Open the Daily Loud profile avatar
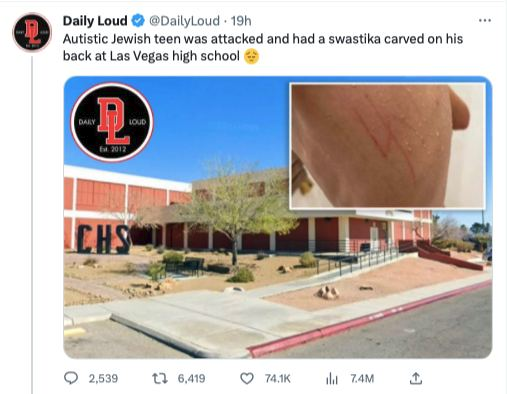This screenshot has width=507, height=394. point(32,32)
